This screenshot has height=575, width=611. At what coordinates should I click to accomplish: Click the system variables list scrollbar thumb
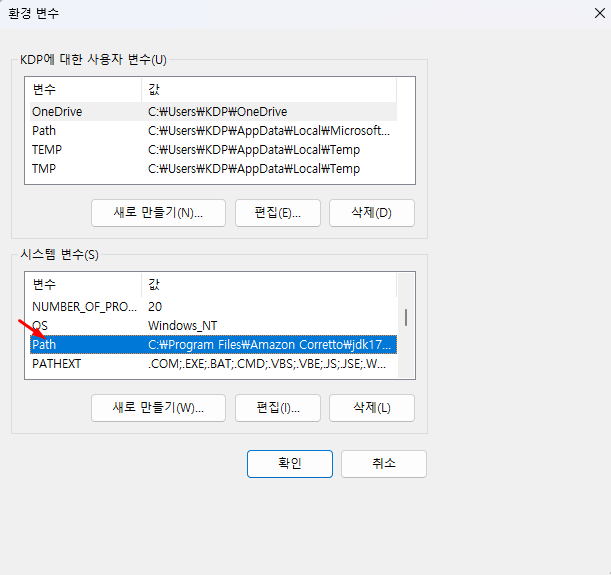click(406, 317)
